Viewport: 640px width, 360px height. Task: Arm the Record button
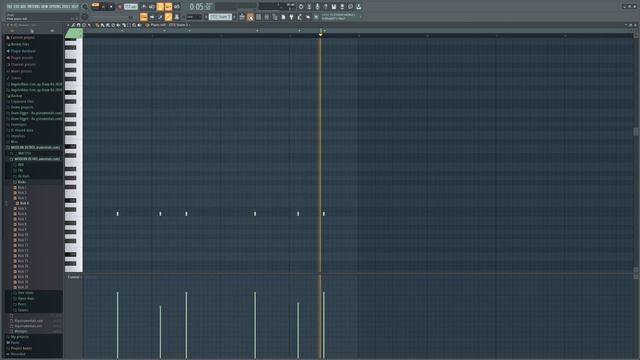120,7
